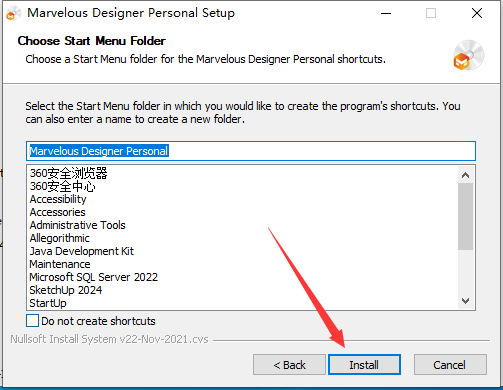
Task: Minimize the setup window
Action: tap(386, 13)
